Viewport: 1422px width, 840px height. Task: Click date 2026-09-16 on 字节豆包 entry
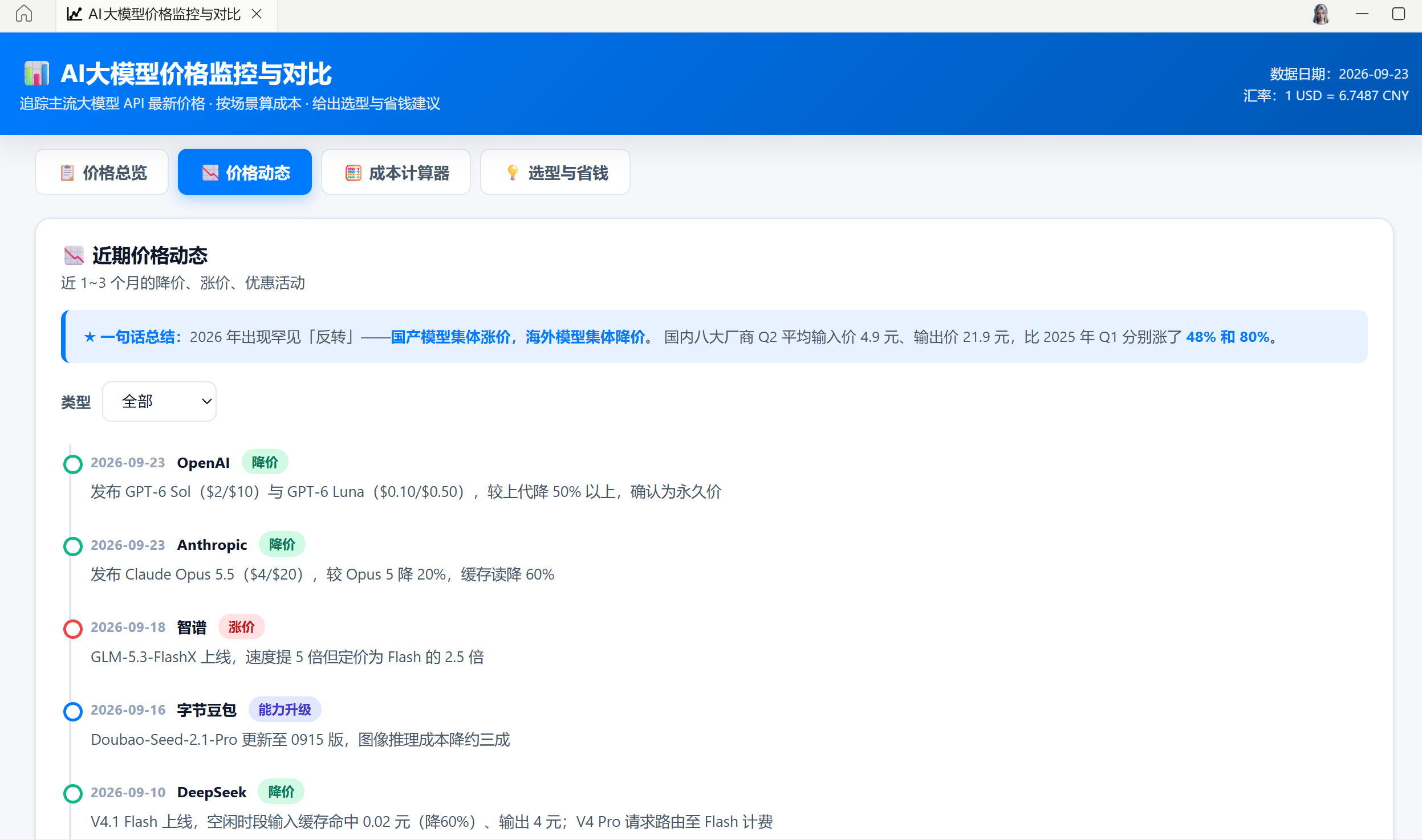(x=128, y=710)
